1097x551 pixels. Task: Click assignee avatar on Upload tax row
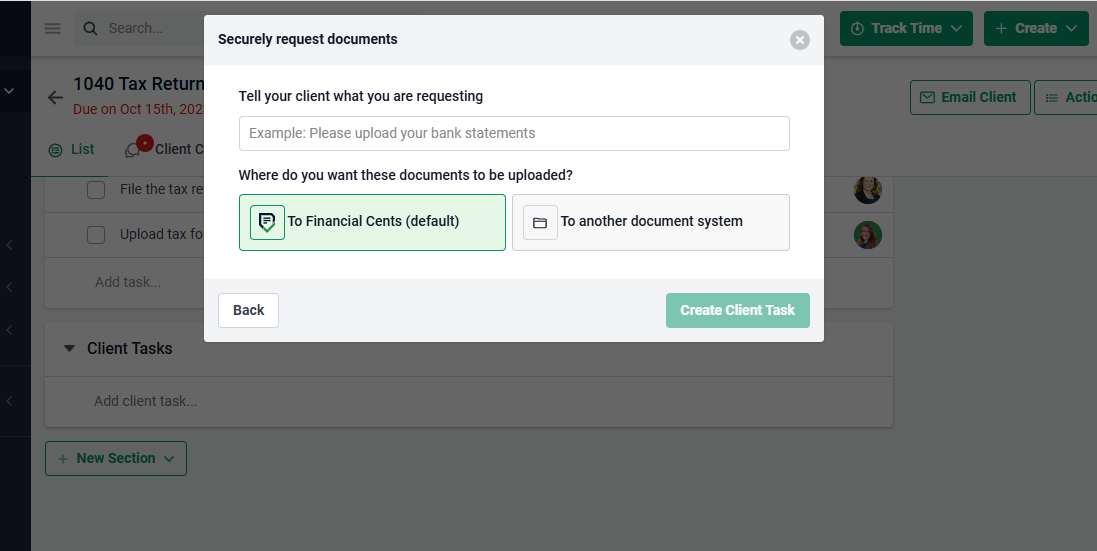(x=868, y=235)
